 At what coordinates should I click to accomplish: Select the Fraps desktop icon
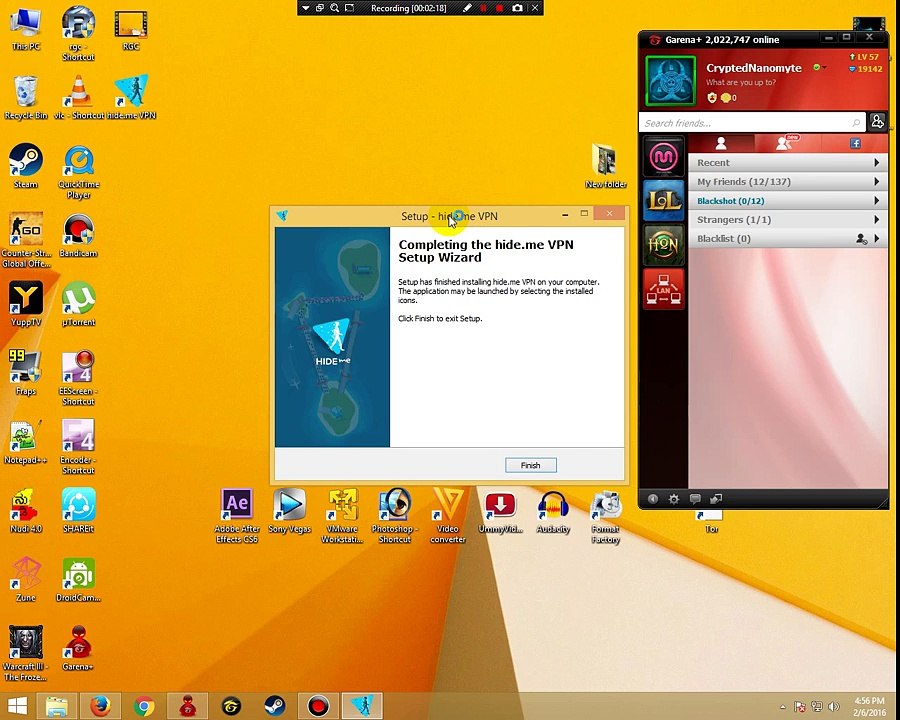pyautogui.click(x=25, y=373)
